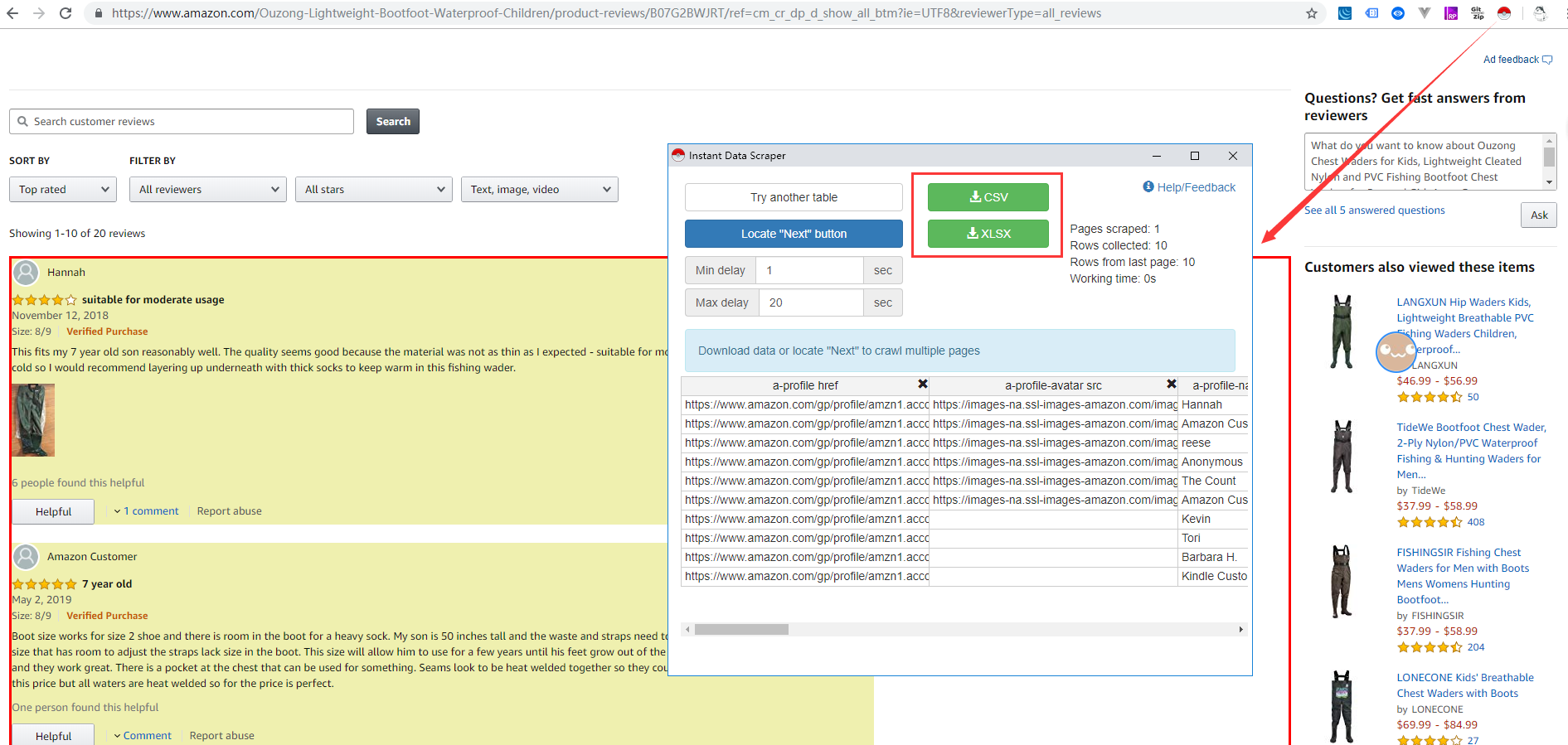Click Hannah's profile avatar icon
Image resolution: width=1568 pixels, height=745 pixels.
tap(27, 272)
